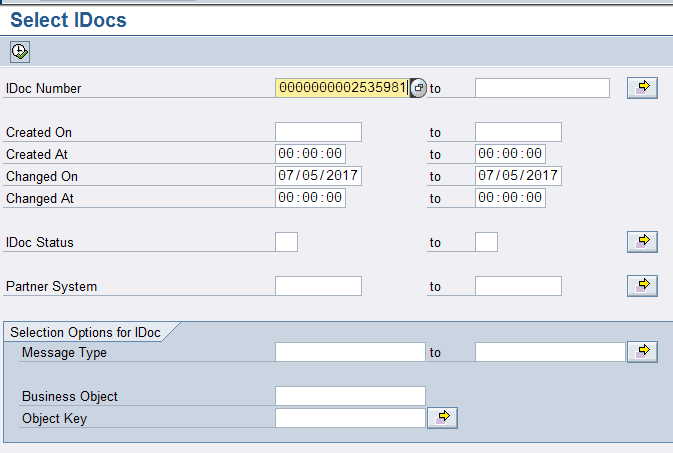This screenshot has height=453, width=673.
Task: Focus the Object Key input field
Action: 350,418
